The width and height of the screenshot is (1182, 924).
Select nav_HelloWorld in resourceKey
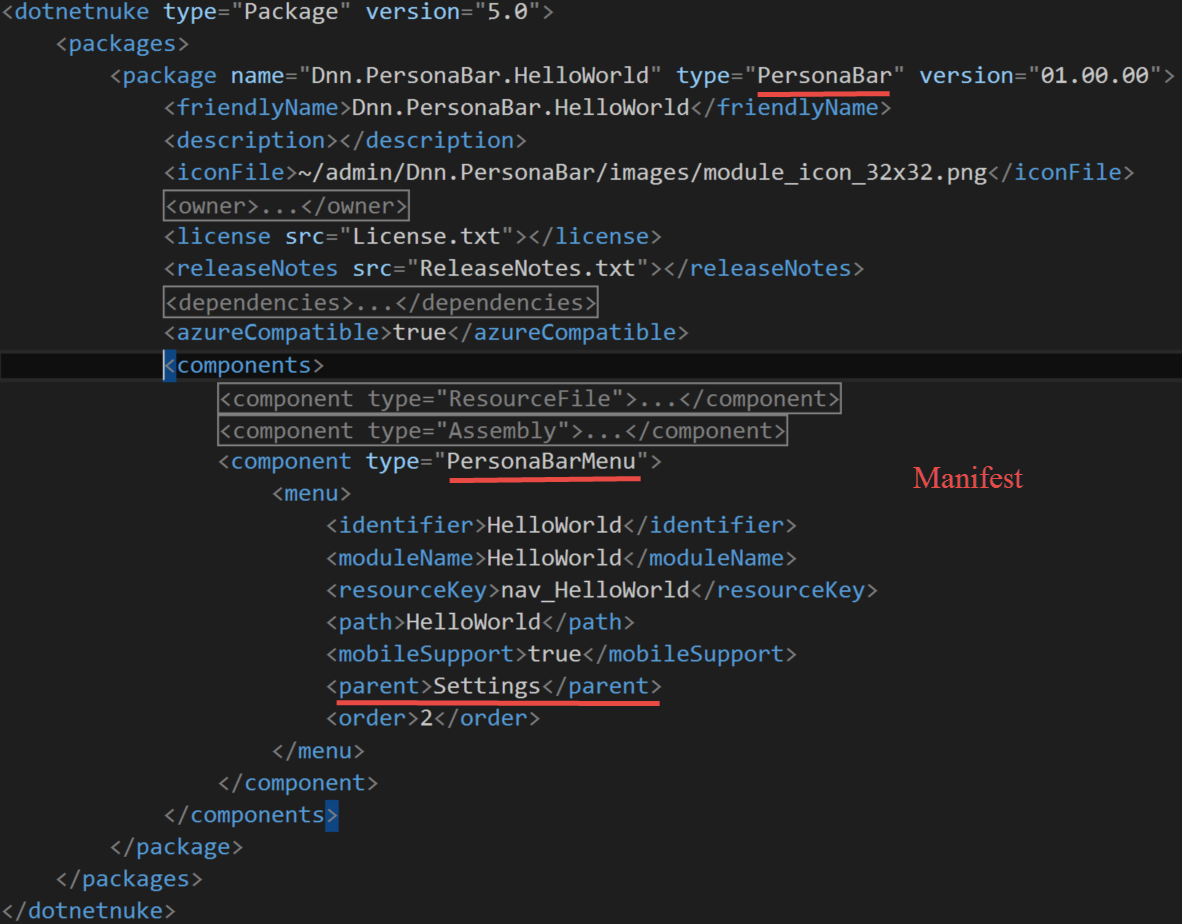point(595,589)
